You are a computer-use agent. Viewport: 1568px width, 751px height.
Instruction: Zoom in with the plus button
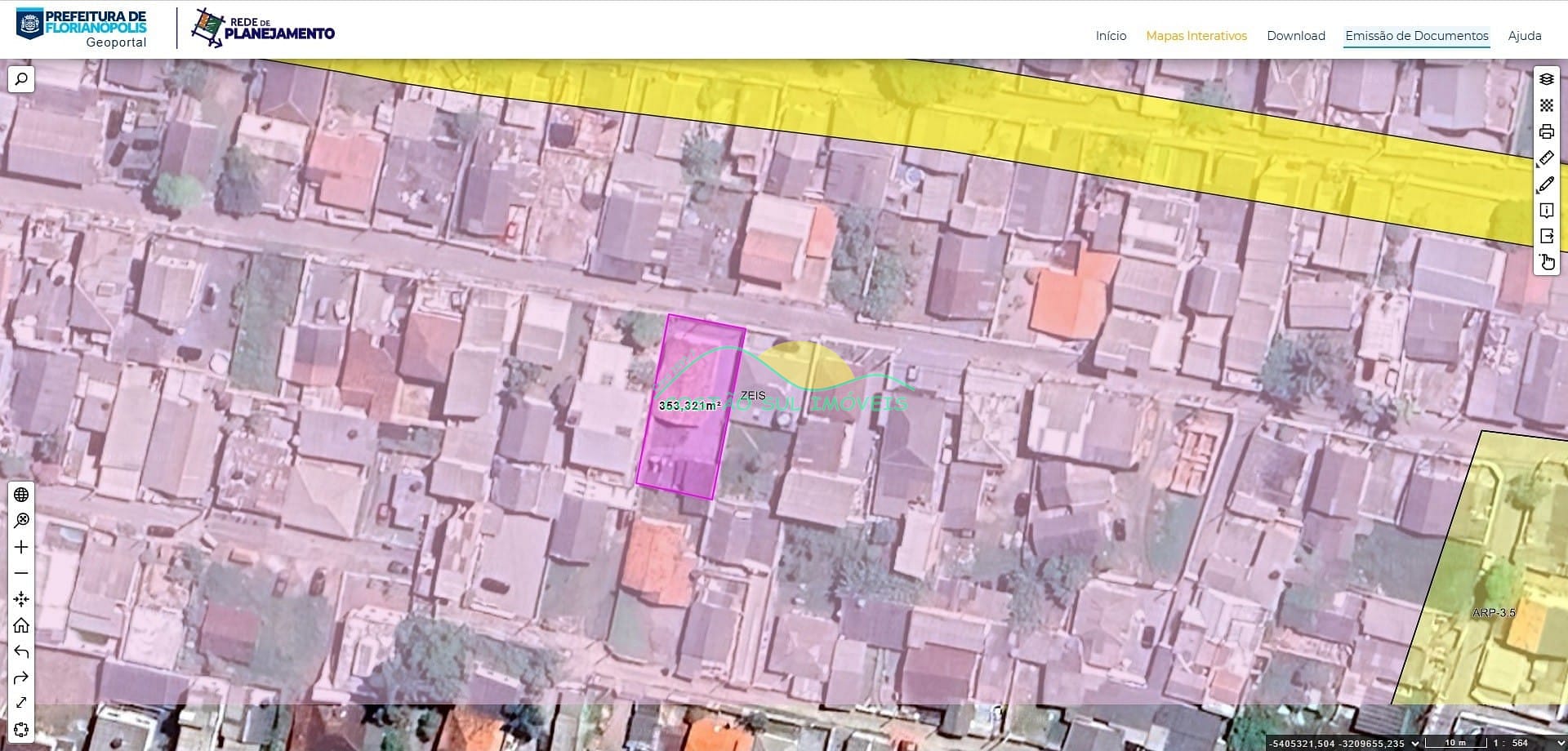(21, 547)
